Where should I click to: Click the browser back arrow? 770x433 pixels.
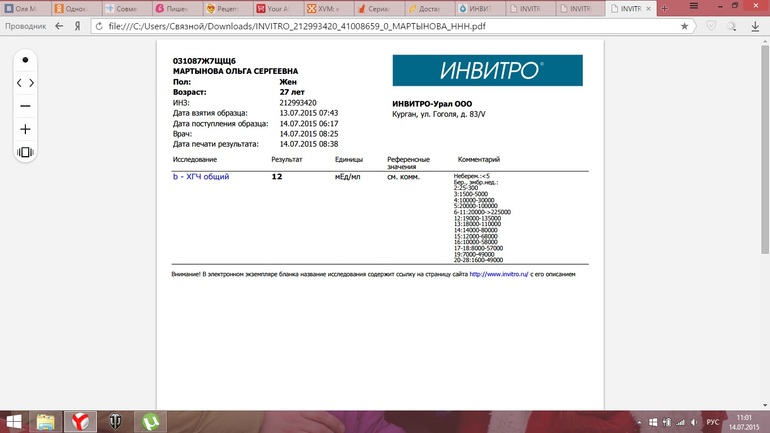[x=61, y=27]
